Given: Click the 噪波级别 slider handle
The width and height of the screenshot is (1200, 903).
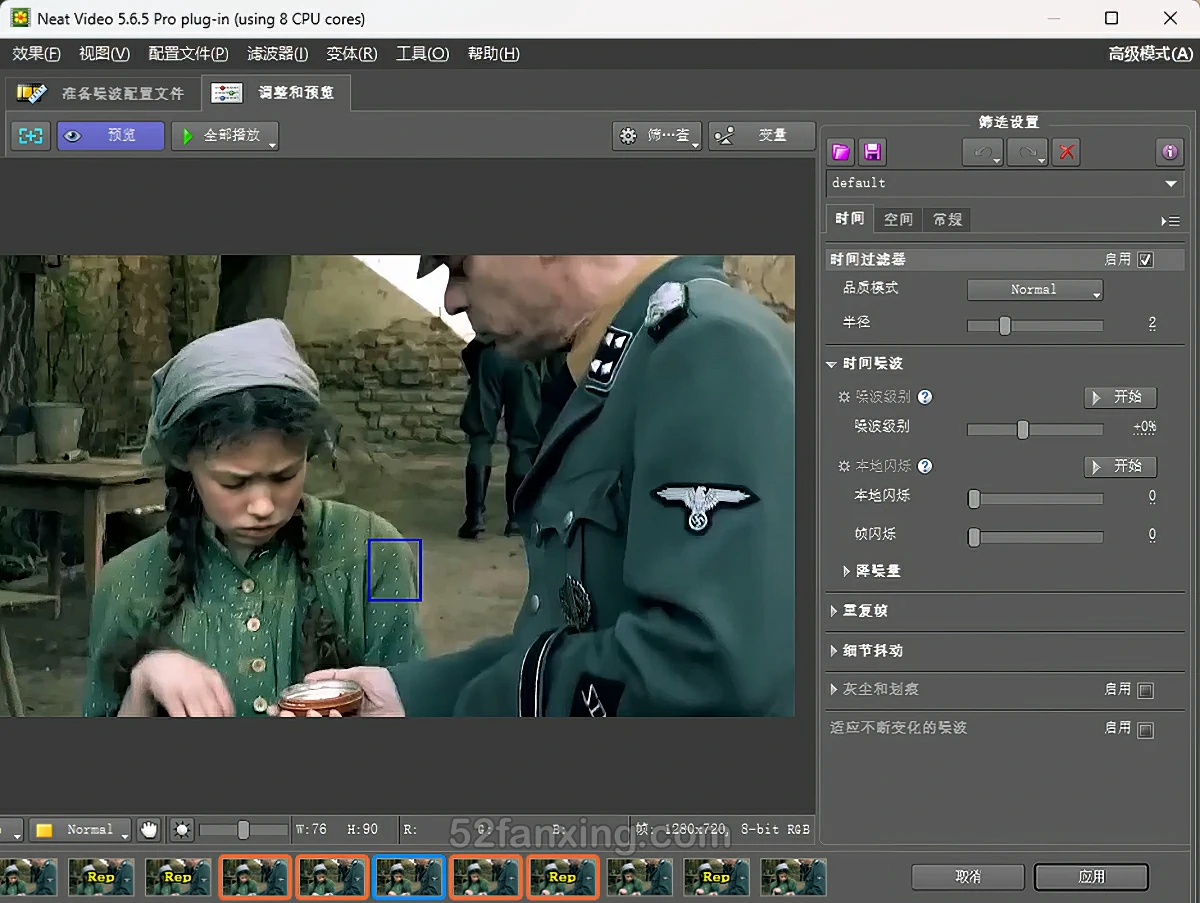Looking at the screenshot, I should coord(1022,429).
